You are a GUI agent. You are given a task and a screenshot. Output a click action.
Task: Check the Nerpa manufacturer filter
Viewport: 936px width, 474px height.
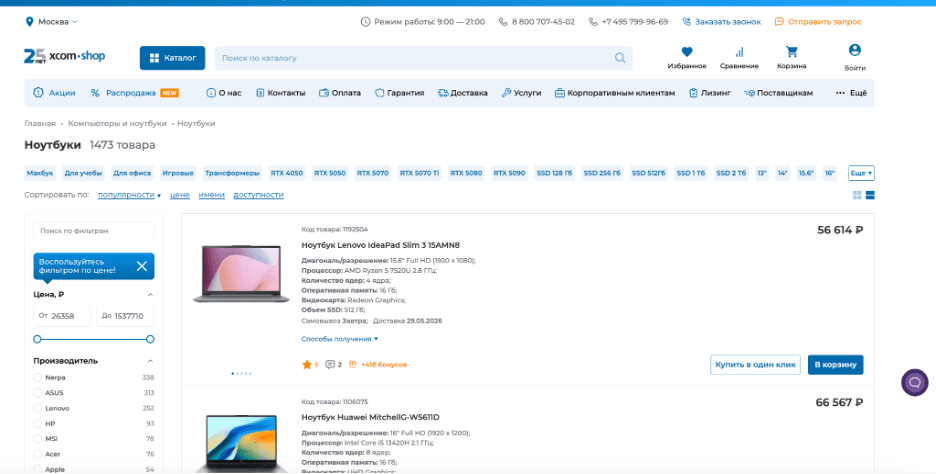38,377
